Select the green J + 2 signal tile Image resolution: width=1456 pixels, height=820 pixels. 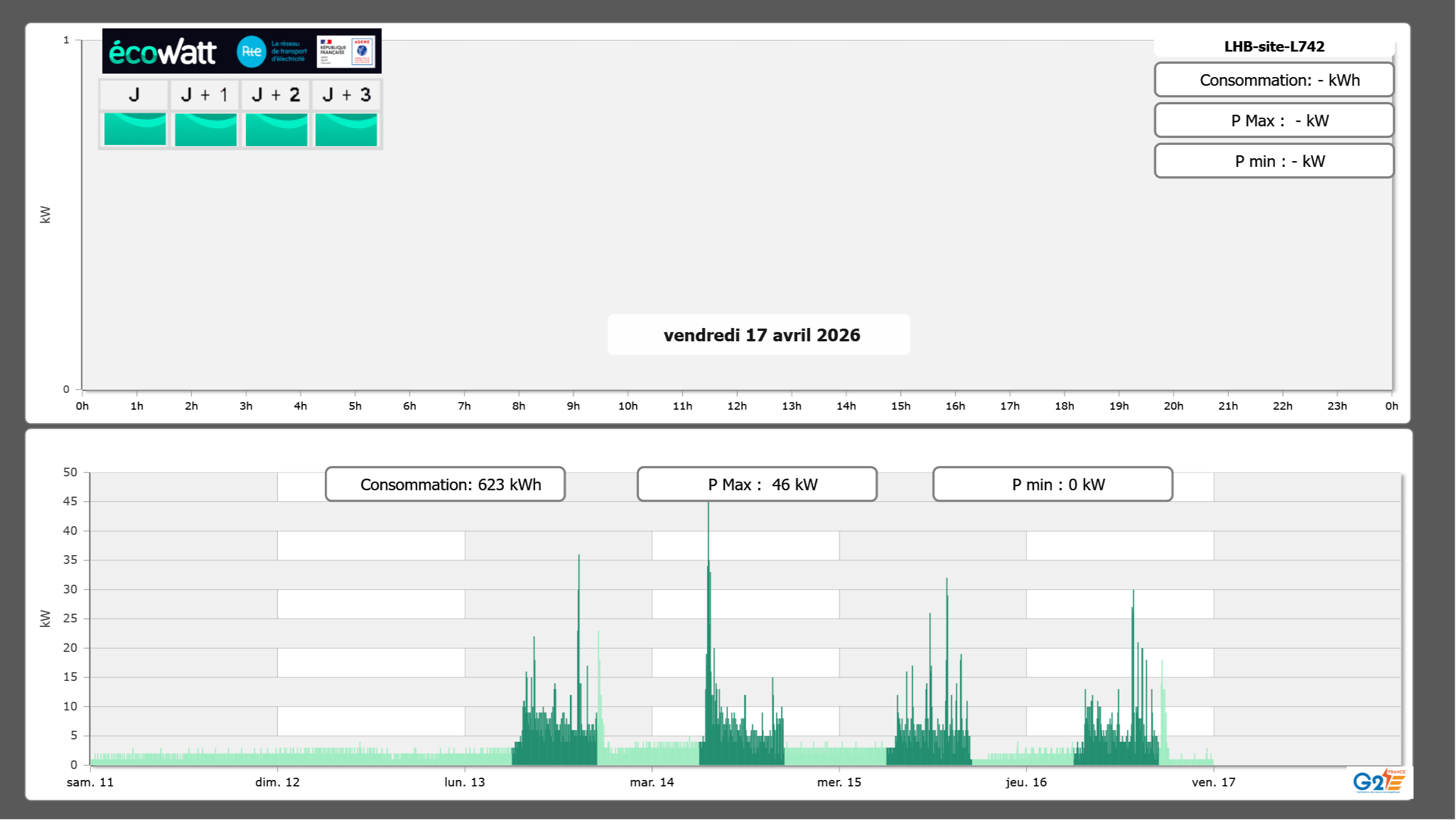click(276, 129)
